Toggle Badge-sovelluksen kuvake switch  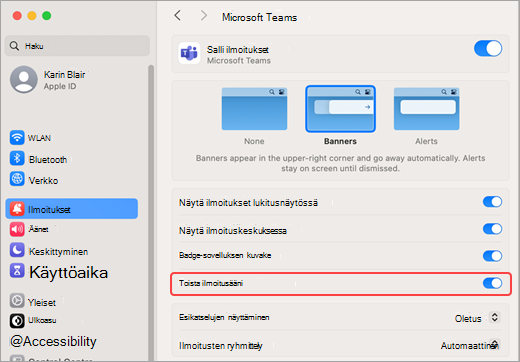pyautogui.click(x=492, y=256)
